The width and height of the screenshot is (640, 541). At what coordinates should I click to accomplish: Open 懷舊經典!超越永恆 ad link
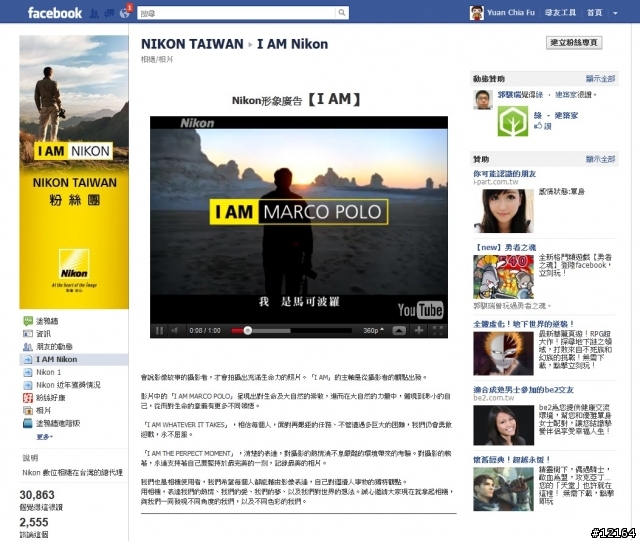[512, 459]
